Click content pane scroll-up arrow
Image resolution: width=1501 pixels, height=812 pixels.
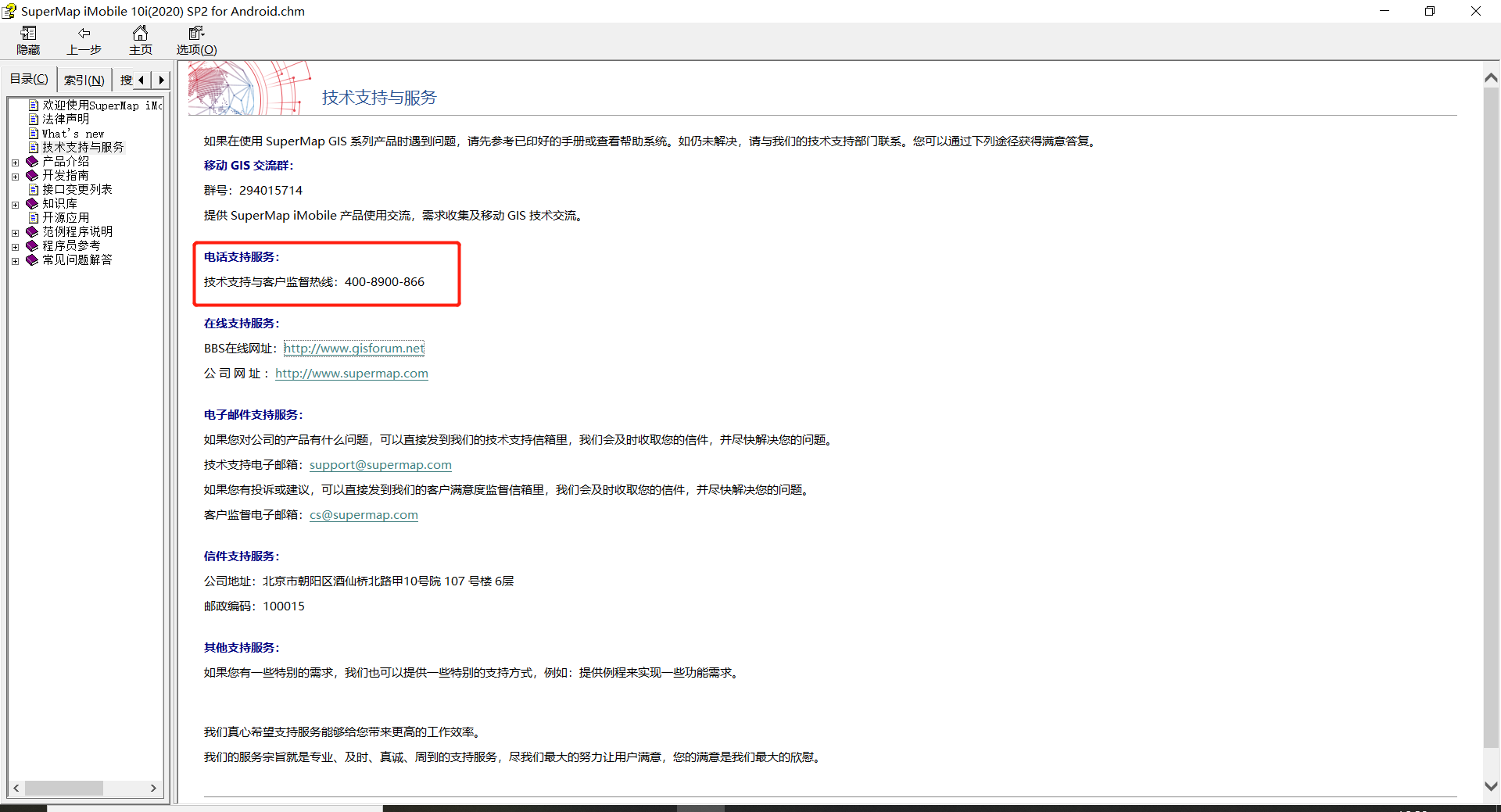tap(1491, 77)
